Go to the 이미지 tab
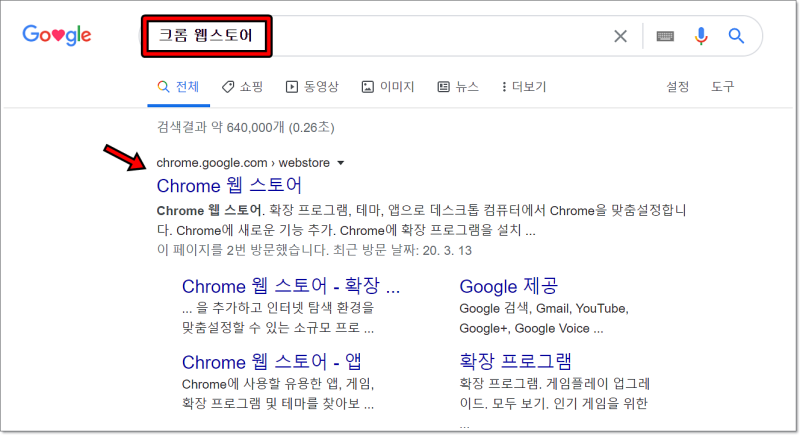This screenshot has height=435, width=800. (388, 87)
